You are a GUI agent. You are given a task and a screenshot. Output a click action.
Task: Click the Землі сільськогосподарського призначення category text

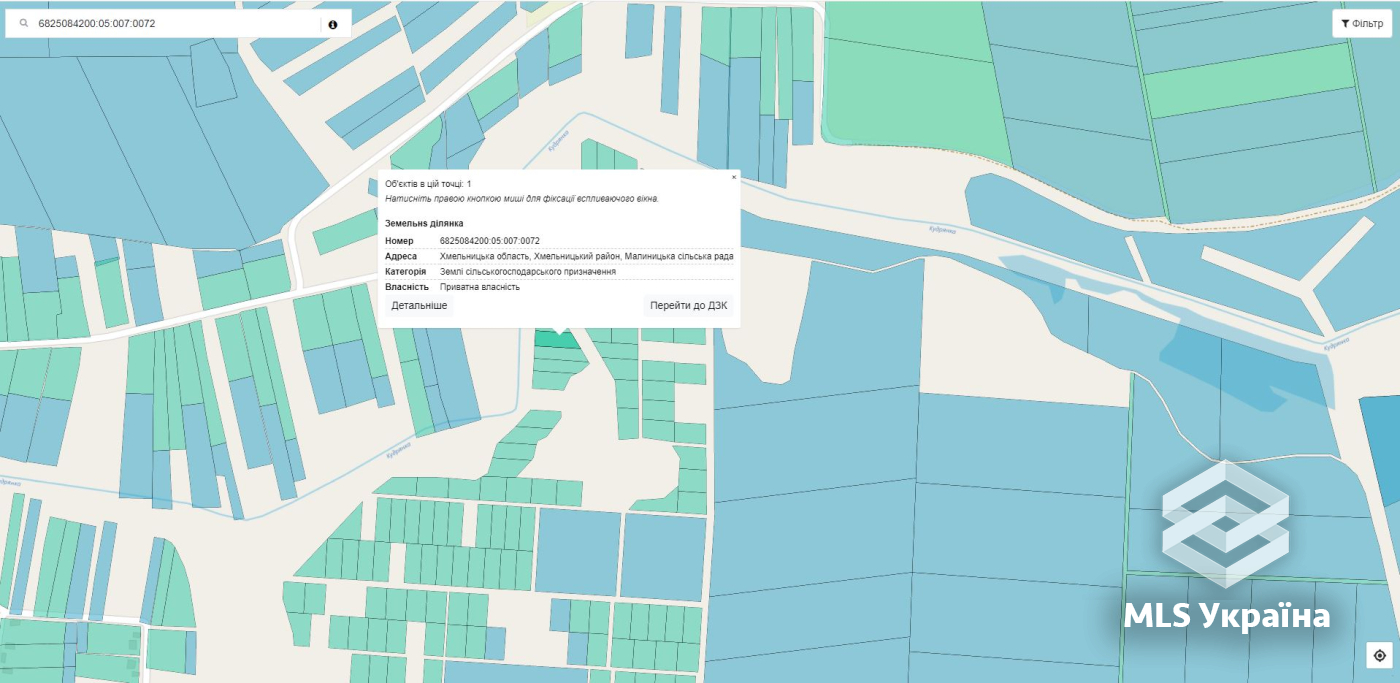pyautogui.click(x=528, y=272)
